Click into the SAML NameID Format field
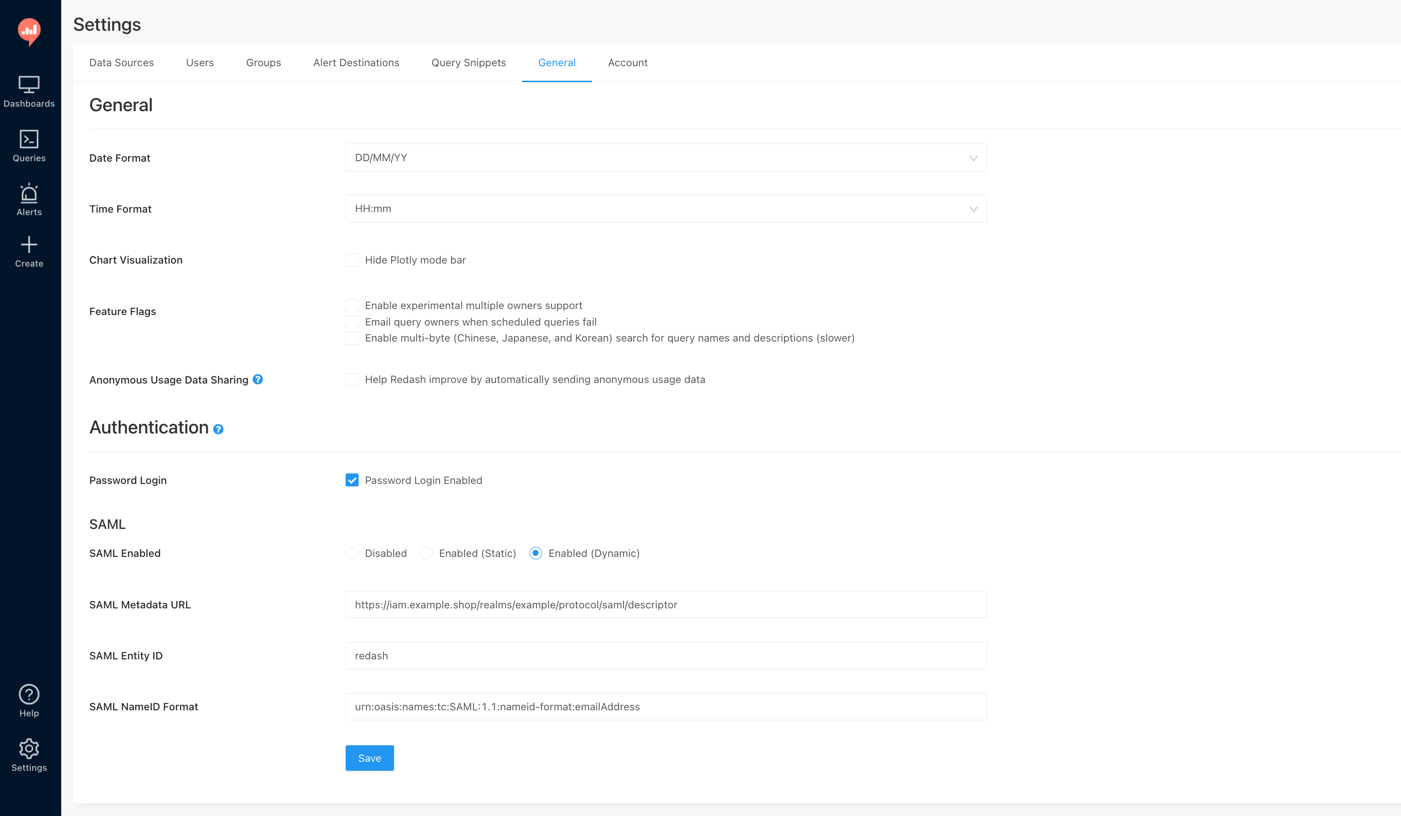 [x=666, y=707]
